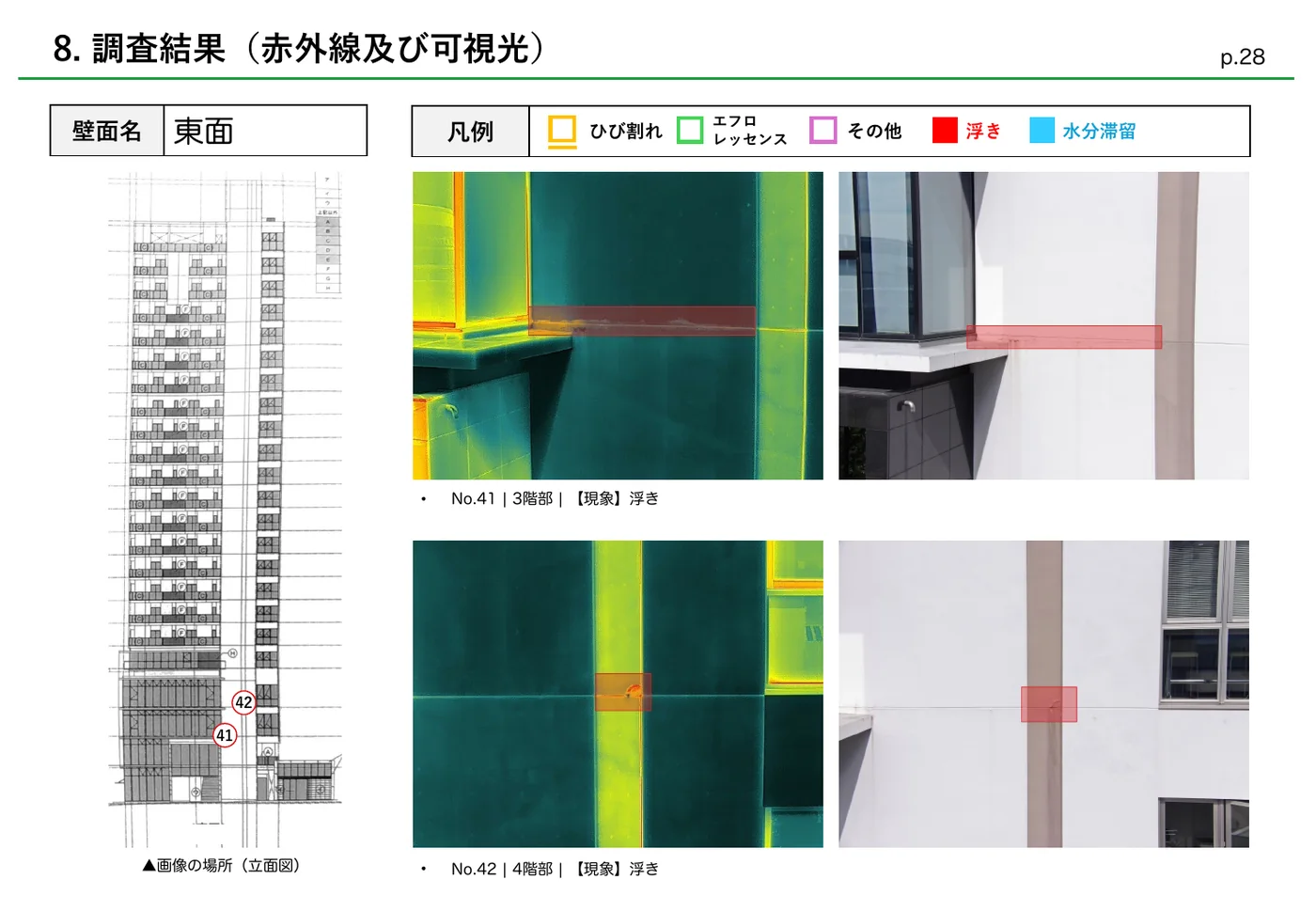Viewport: 1316px width, 911px height.
Task: Click the エフロレッセンス legend label
Action: pyautogui.click(x=749, y=131)
